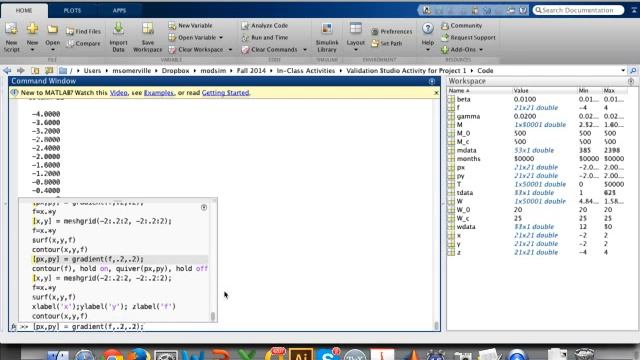Click the up one level folder icon

(36, 71)
